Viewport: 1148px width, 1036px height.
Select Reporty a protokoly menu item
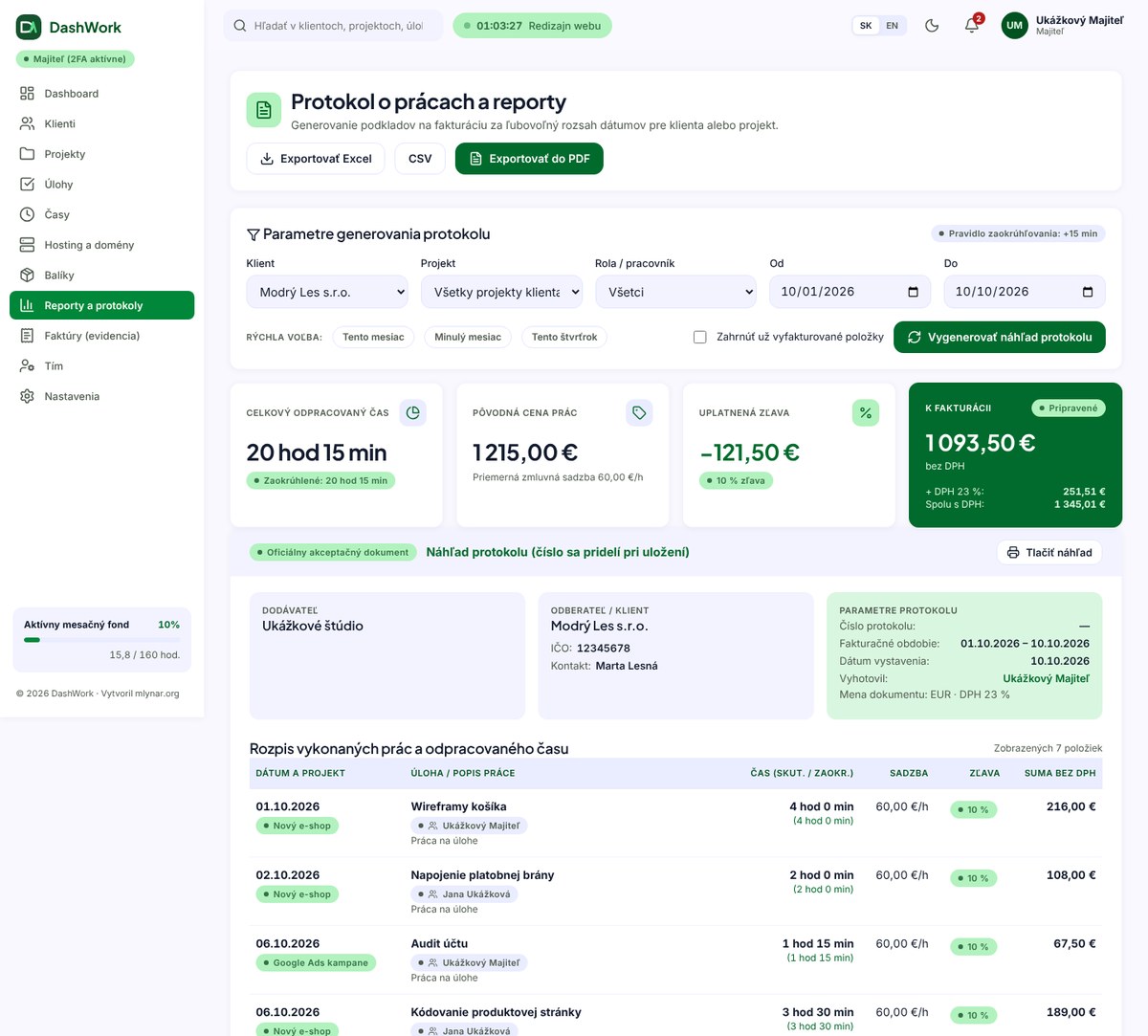(x=101, y=305)
